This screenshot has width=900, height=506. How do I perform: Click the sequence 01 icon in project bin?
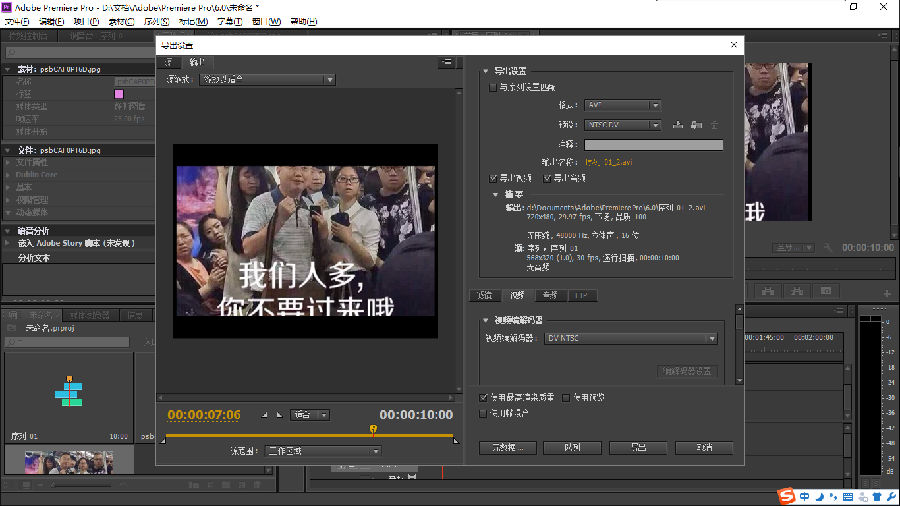(69, 392)
